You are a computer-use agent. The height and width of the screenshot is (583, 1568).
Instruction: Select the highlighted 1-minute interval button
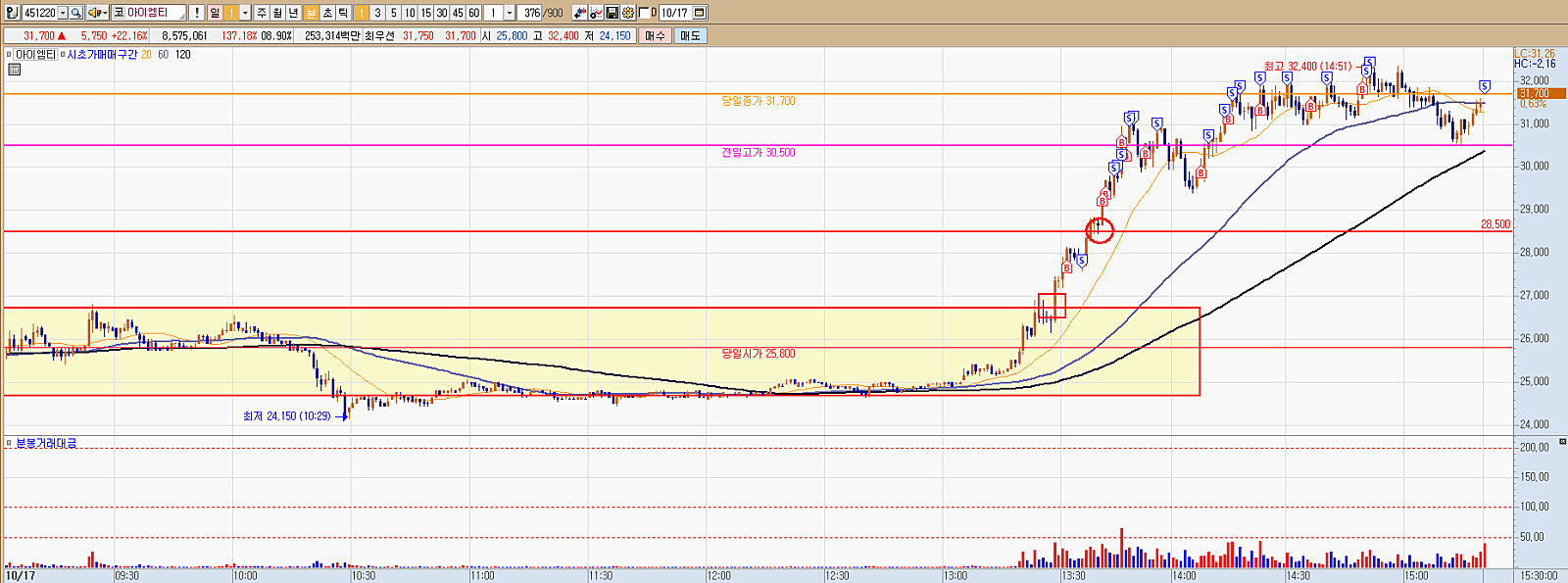pos(361,13)
